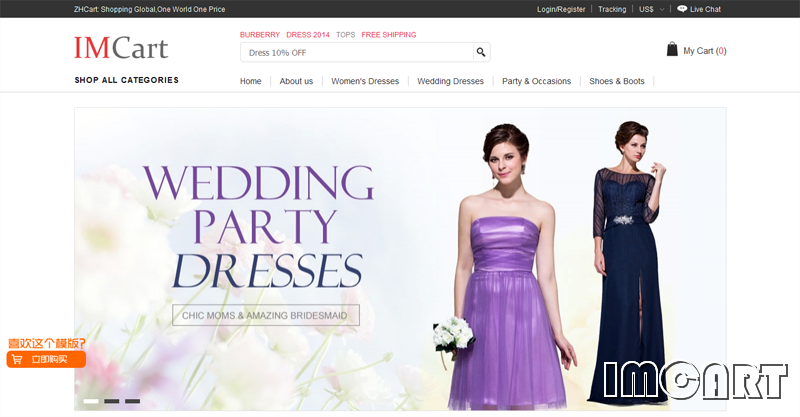Click CHIC MOMS & AMAZING BRIDESMAID button
800x417 pixels.
266,315
